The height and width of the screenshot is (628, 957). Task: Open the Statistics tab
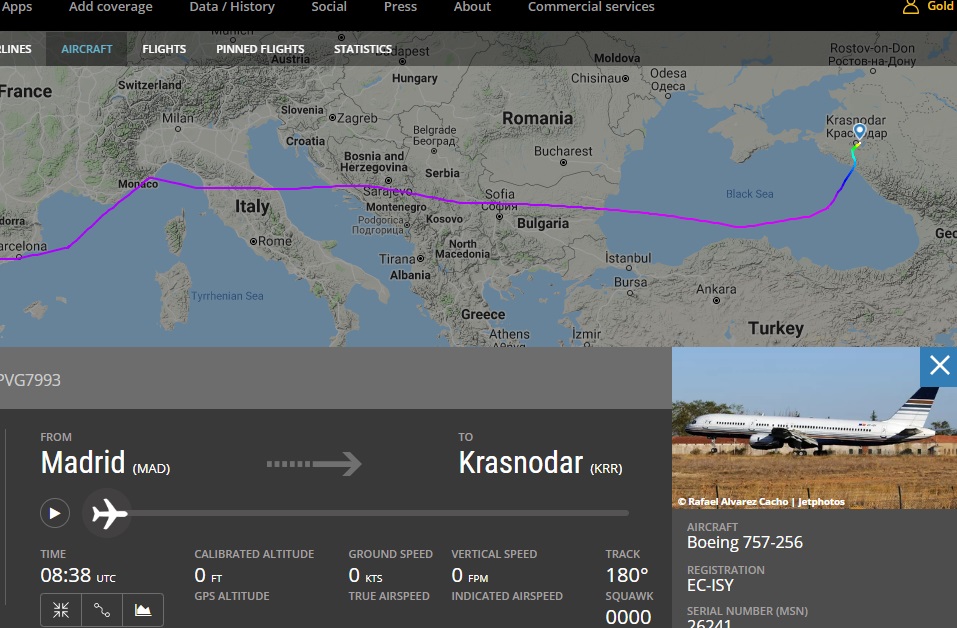click(363, 49)
